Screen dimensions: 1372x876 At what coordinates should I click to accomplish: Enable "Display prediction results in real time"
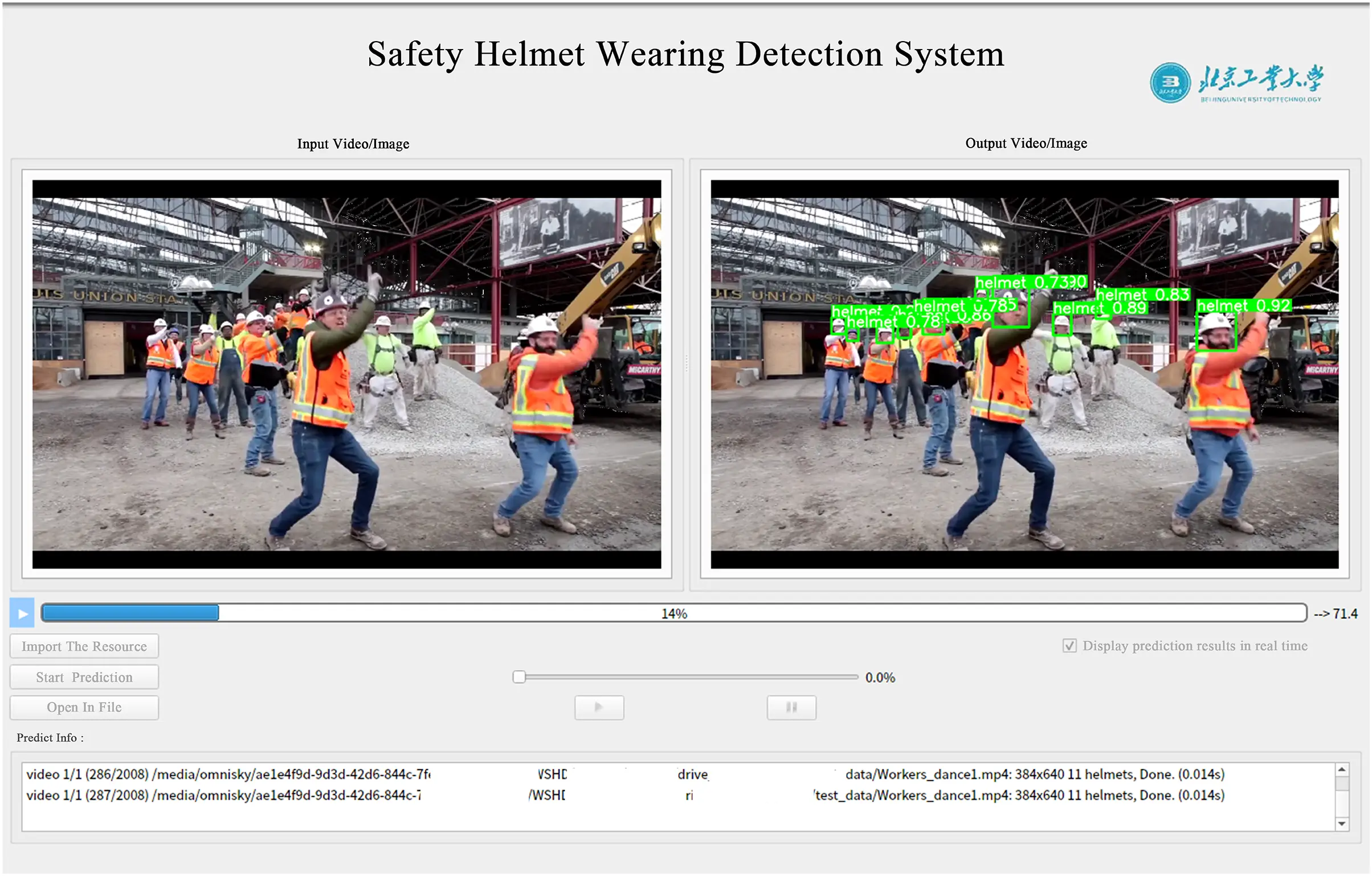tap(1069, 646)
